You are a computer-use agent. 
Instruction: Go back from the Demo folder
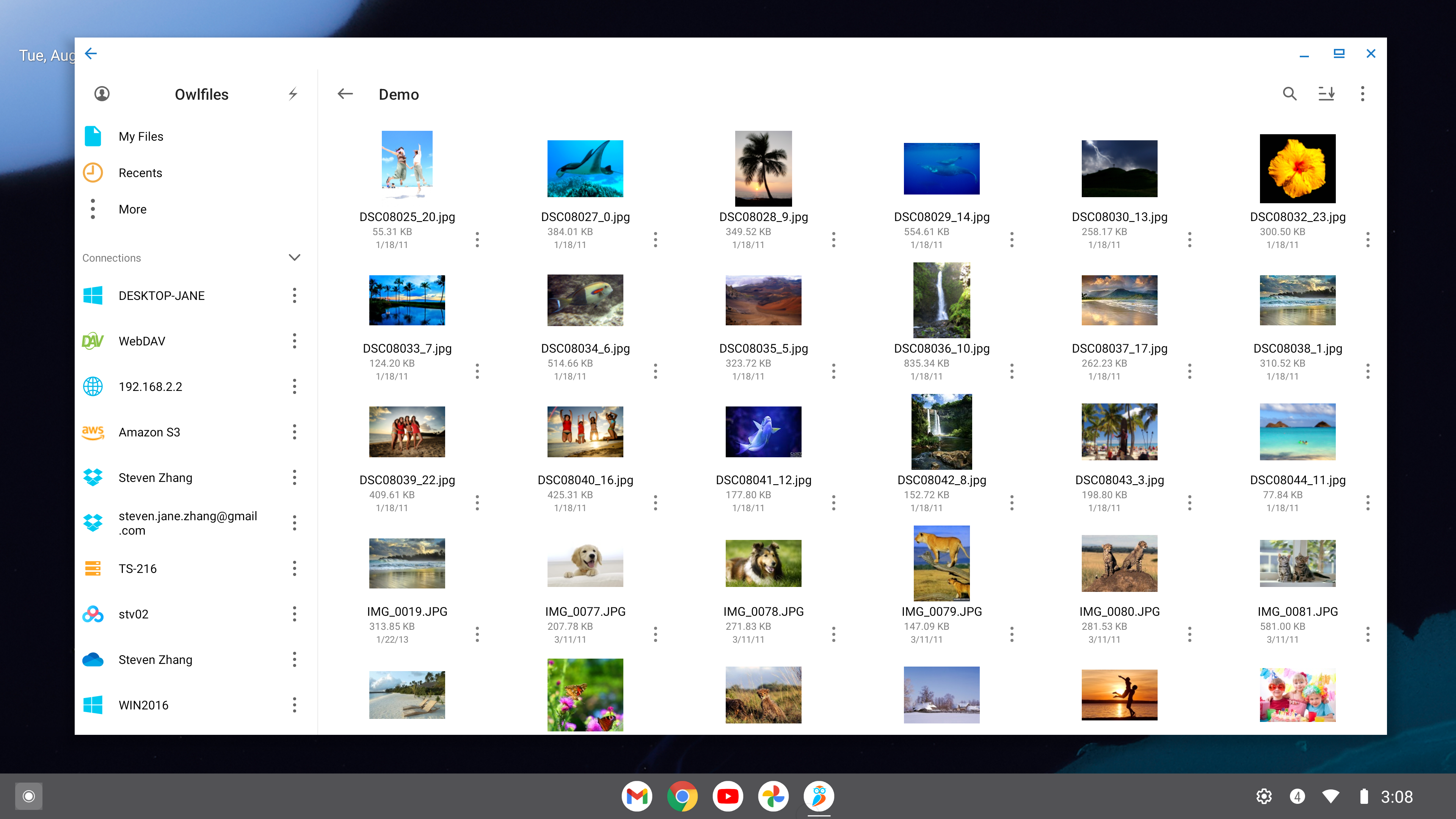(345, 94)
